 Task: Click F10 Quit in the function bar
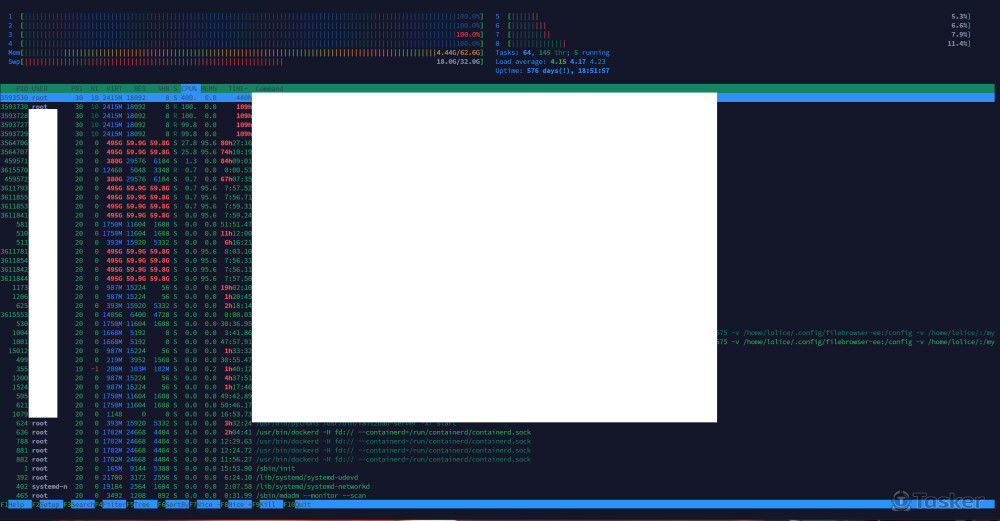[x=299, y=503]
